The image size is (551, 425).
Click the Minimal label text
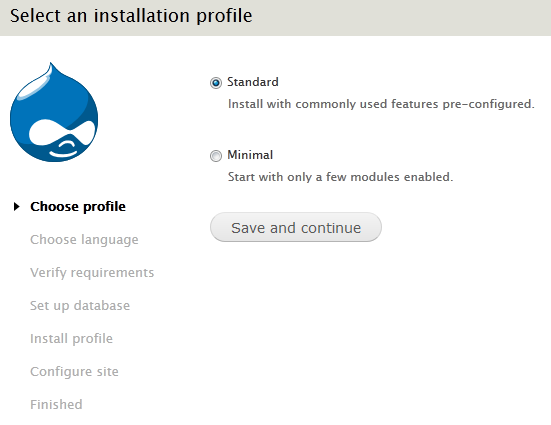pyautogui.click(x=250, y=155)
